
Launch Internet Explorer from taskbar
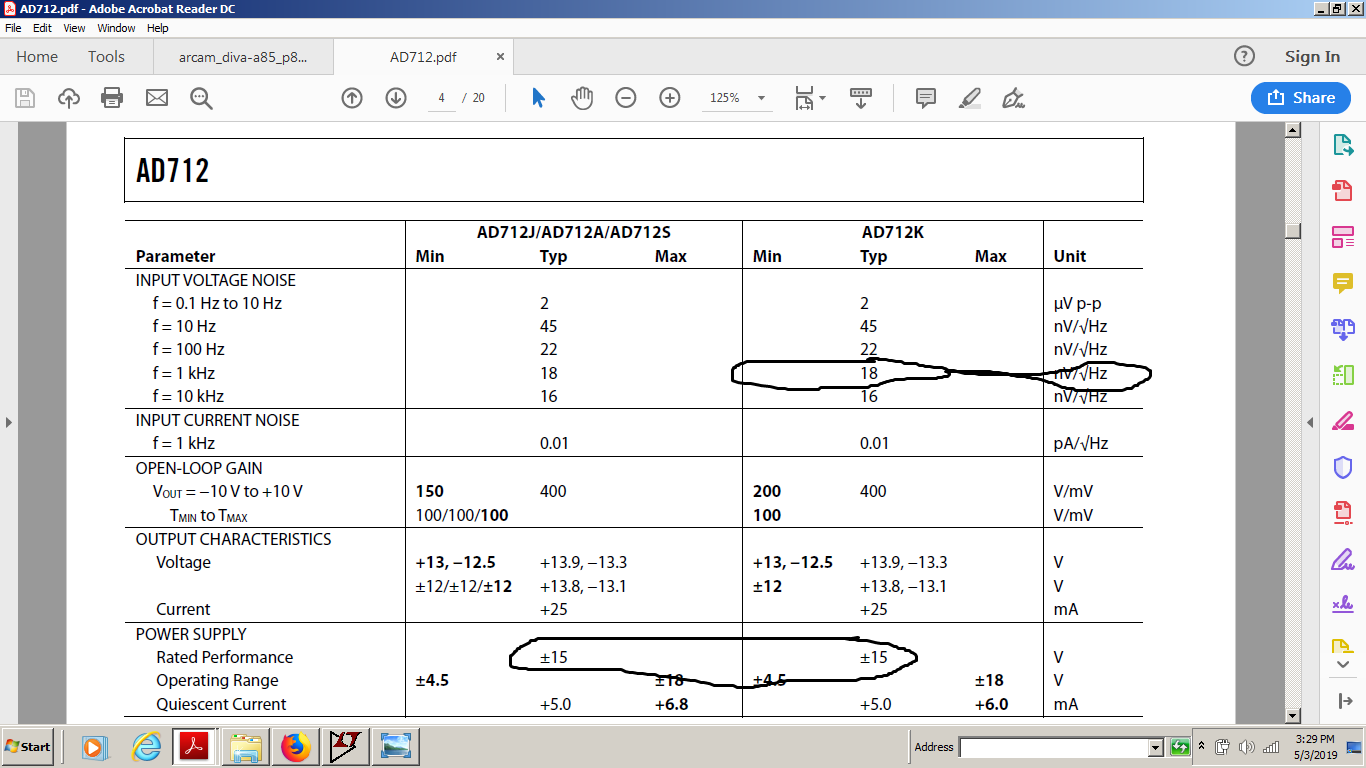coord(146,747)
